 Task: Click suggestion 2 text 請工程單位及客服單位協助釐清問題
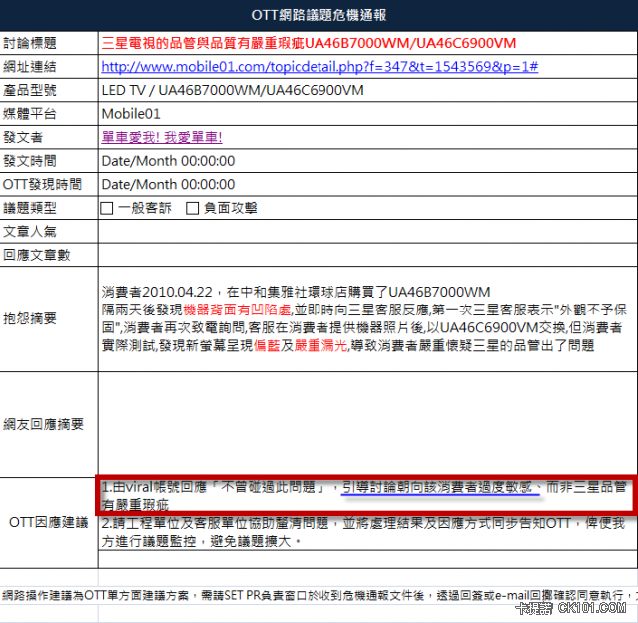(363, 532)
